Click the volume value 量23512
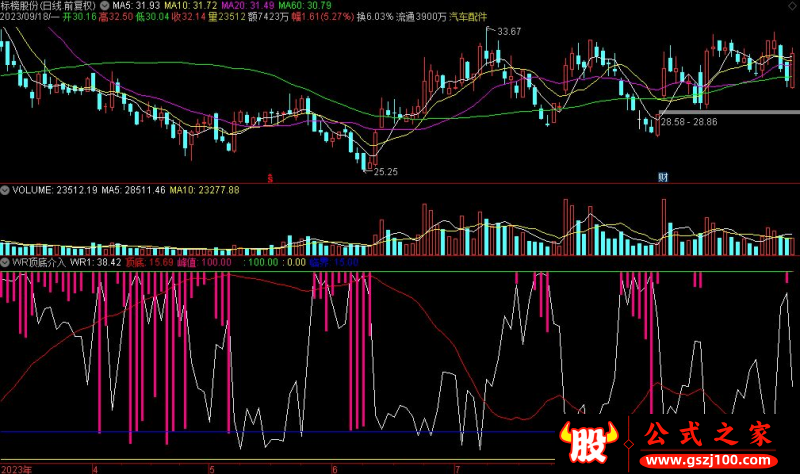Image resolution: width=800 pixels, height=474 pixels. (x=227, y=17)
